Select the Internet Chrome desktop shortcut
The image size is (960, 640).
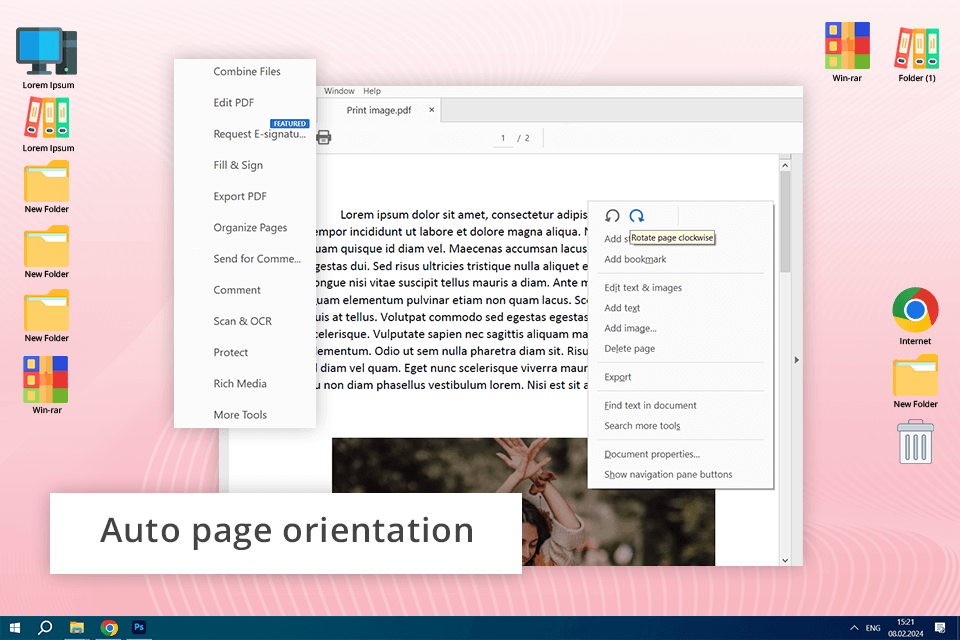pyautogui.click(x=915, y=310)
